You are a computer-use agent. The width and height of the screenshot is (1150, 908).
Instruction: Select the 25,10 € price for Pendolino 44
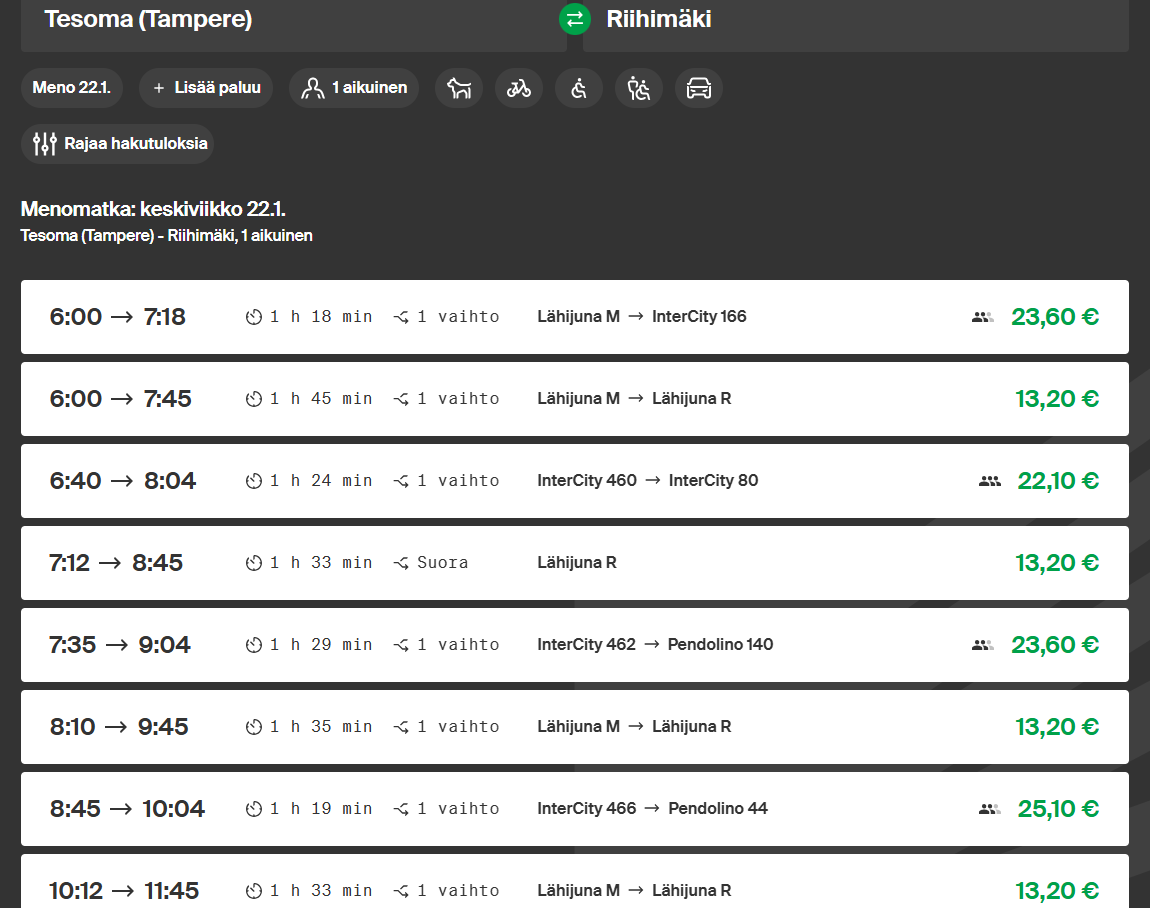(1057, 809)
